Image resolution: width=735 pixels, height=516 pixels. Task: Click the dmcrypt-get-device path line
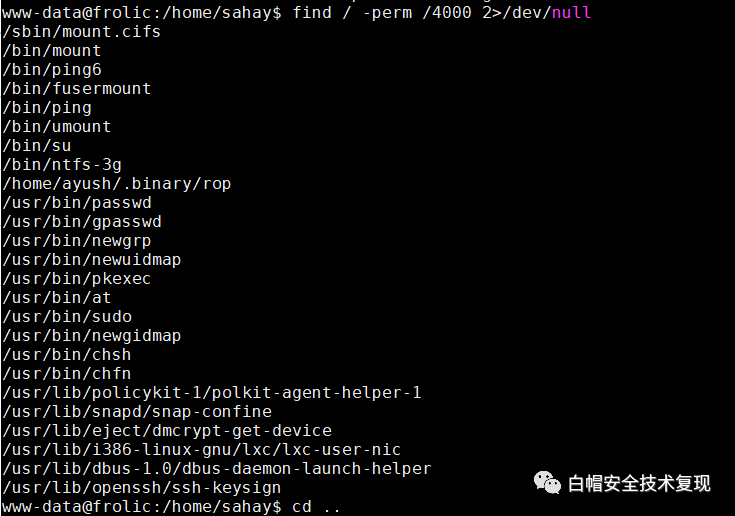point(167,431)
